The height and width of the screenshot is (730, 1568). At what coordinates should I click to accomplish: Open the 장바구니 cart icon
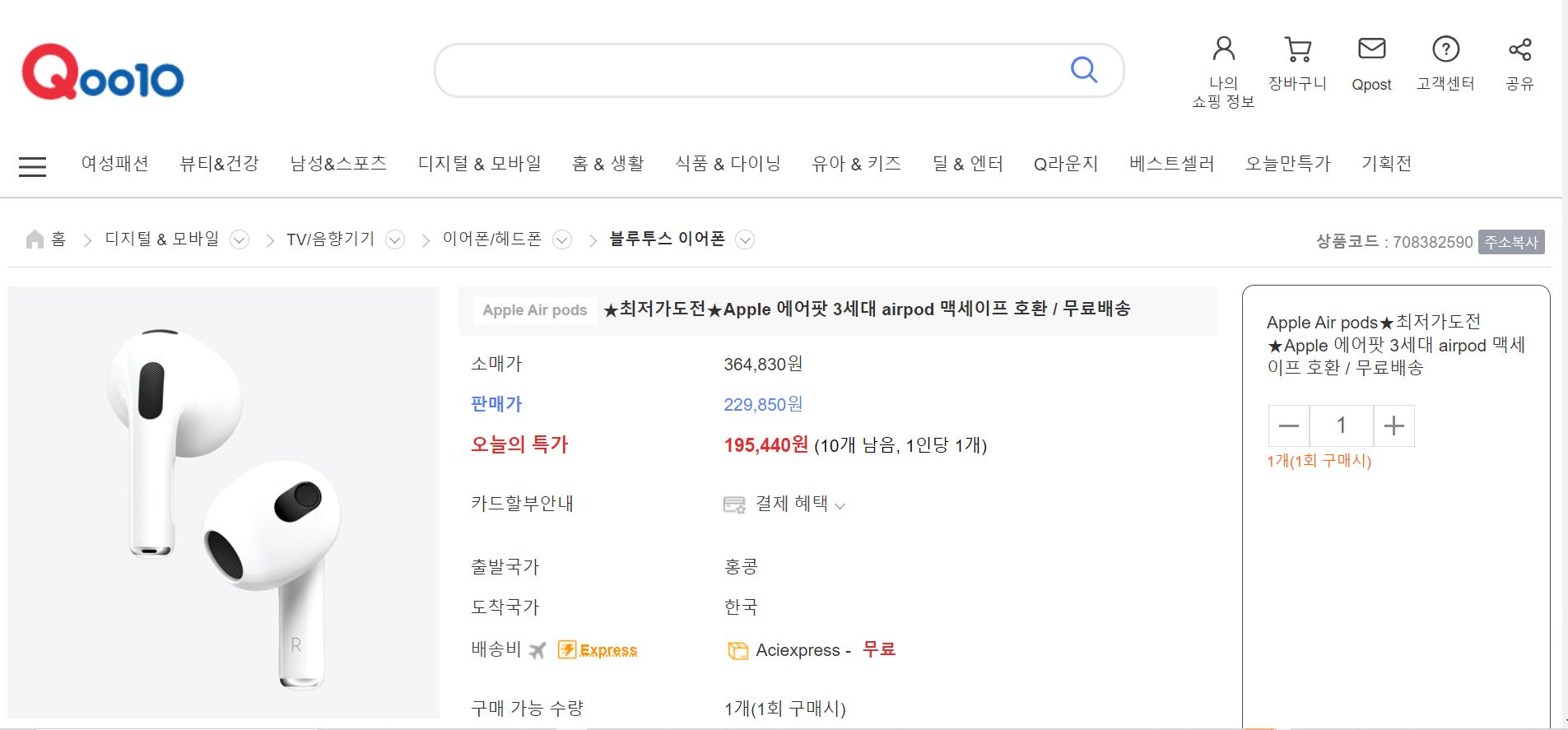click(1298, 49)
